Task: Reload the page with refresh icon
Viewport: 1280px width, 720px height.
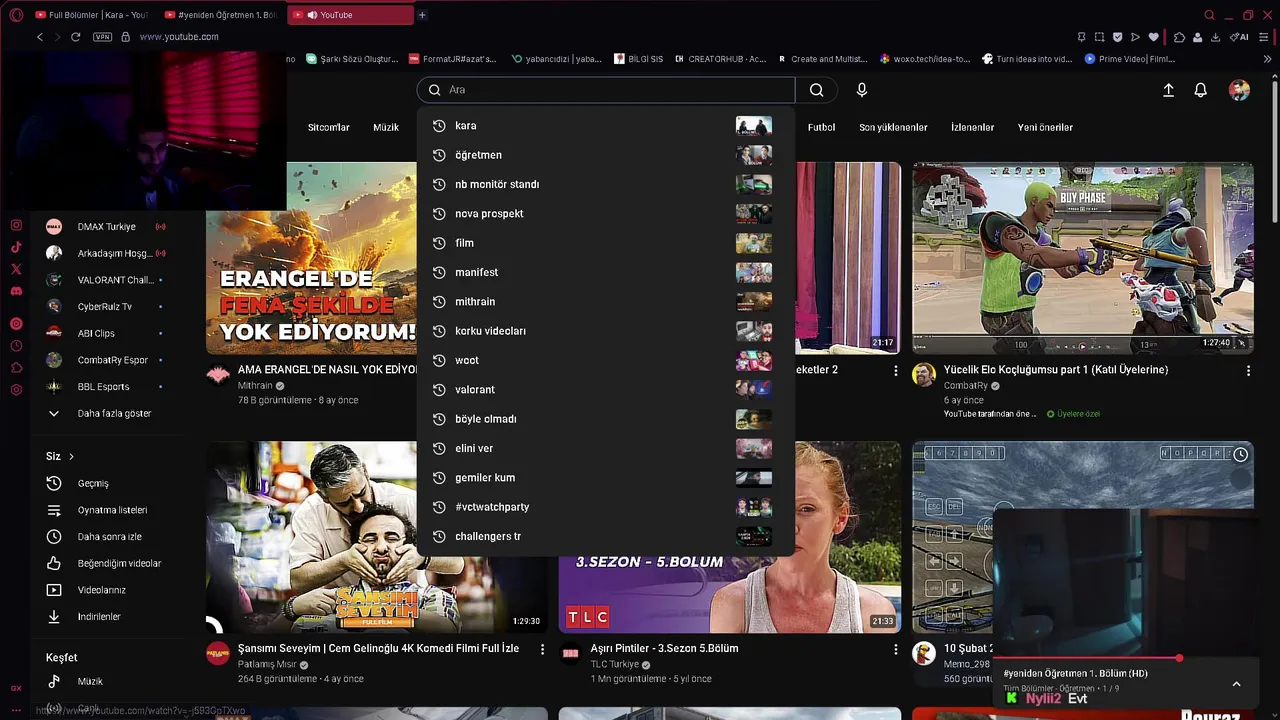Action: [75, 37]
